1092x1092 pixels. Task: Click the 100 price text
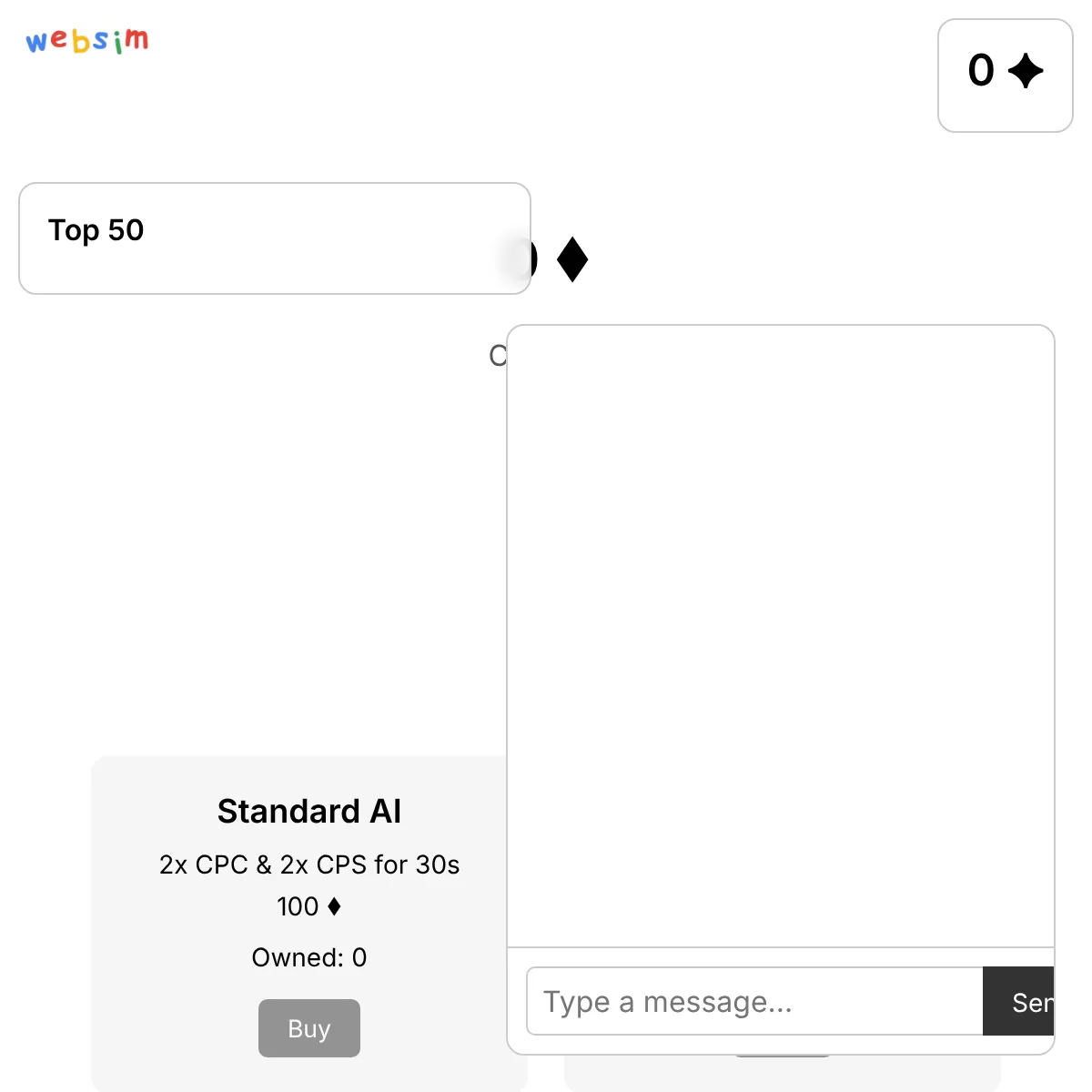coord(298,906)
